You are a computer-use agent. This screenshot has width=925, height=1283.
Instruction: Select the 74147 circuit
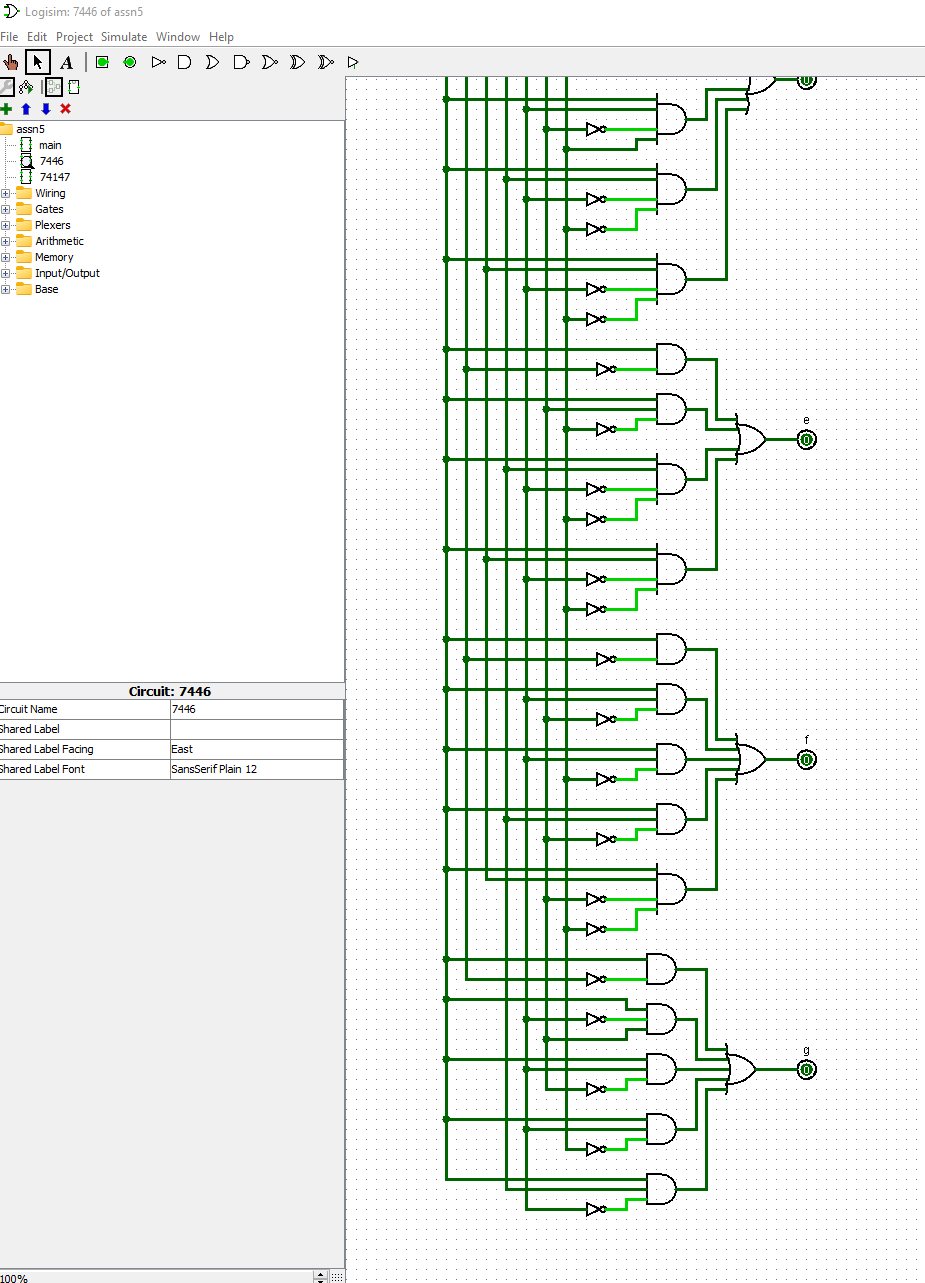point(54,177)
